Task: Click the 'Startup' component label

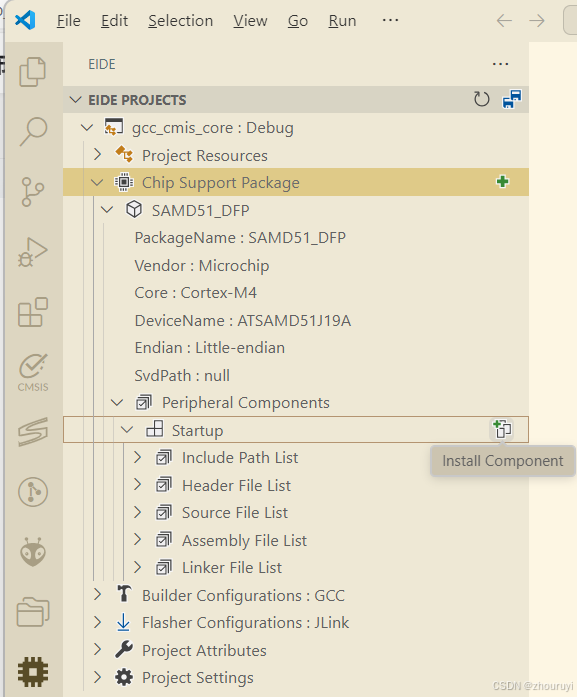Action: tap(197, 430)
